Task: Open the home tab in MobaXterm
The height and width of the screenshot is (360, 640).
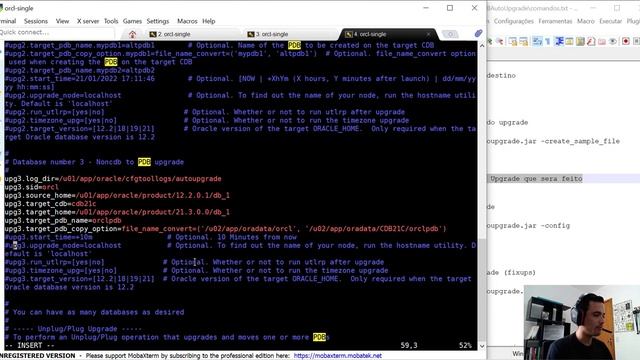Action: point(132,34)
